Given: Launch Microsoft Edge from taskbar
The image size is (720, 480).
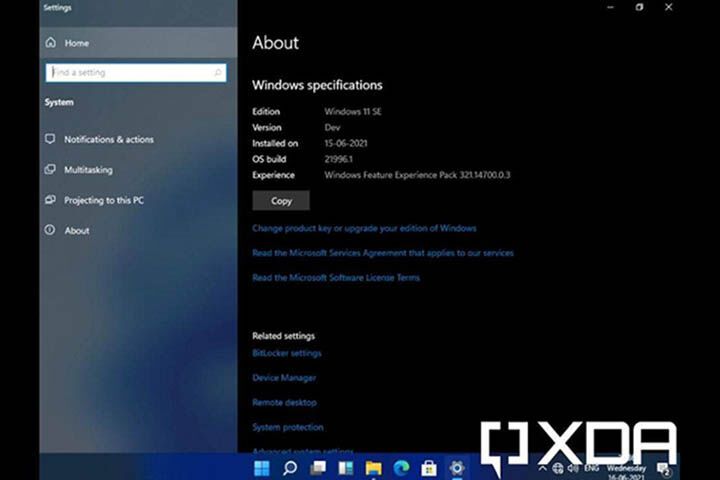Looking at the screenshot, I should [x=401, y=468].
